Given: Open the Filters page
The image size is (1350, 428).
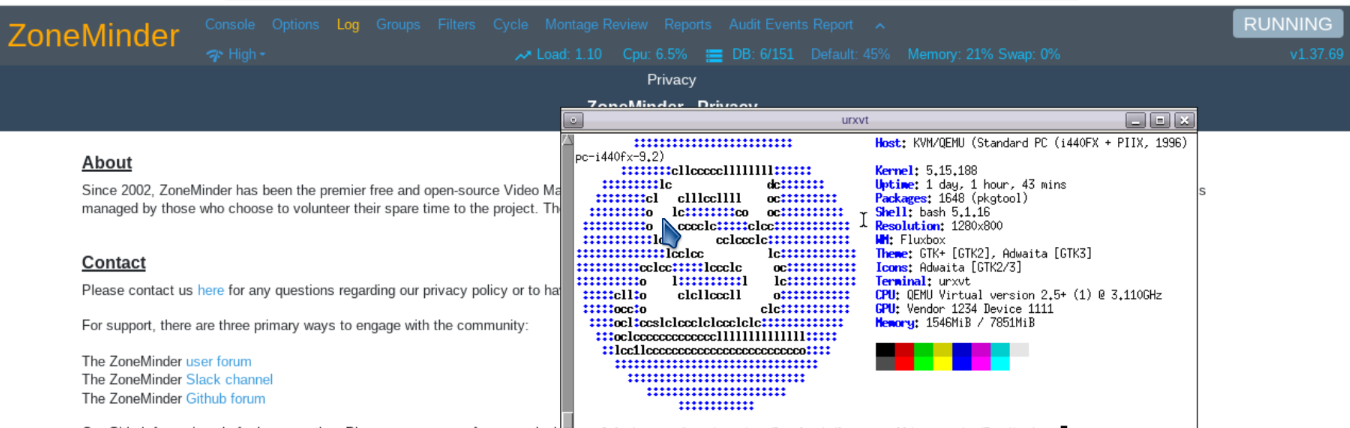Looking at the screenshot, I should pyautogui.click(x=457, y=24).
